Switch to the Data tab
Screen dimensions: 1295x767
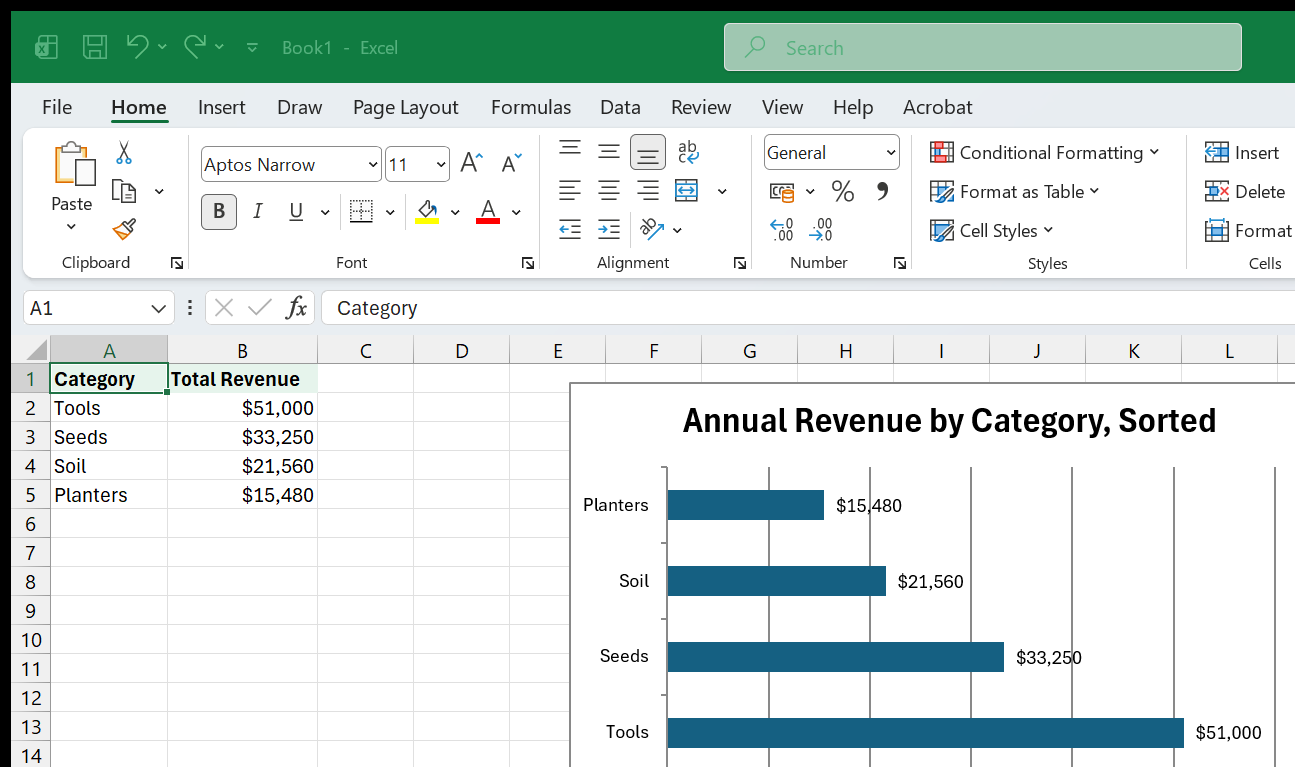pos(620,107)
